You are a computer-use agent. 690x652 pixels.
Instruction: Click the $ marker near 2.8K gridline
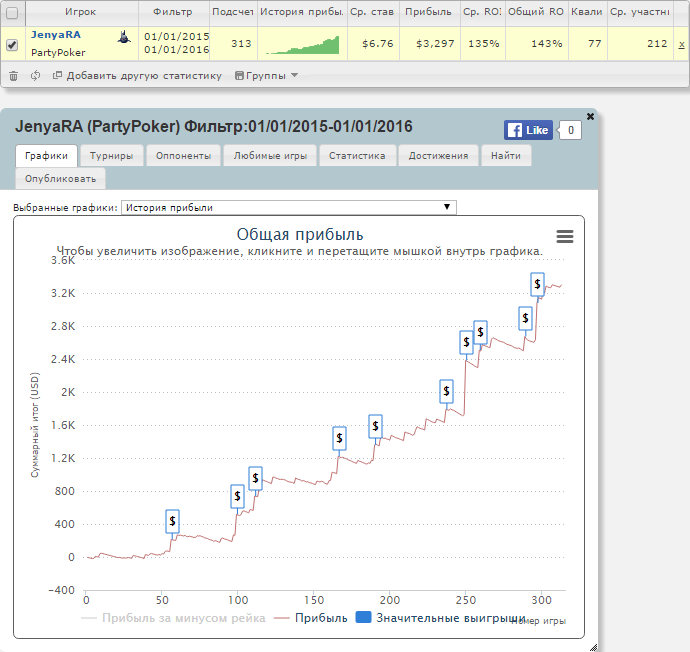(x=480, y=332)
